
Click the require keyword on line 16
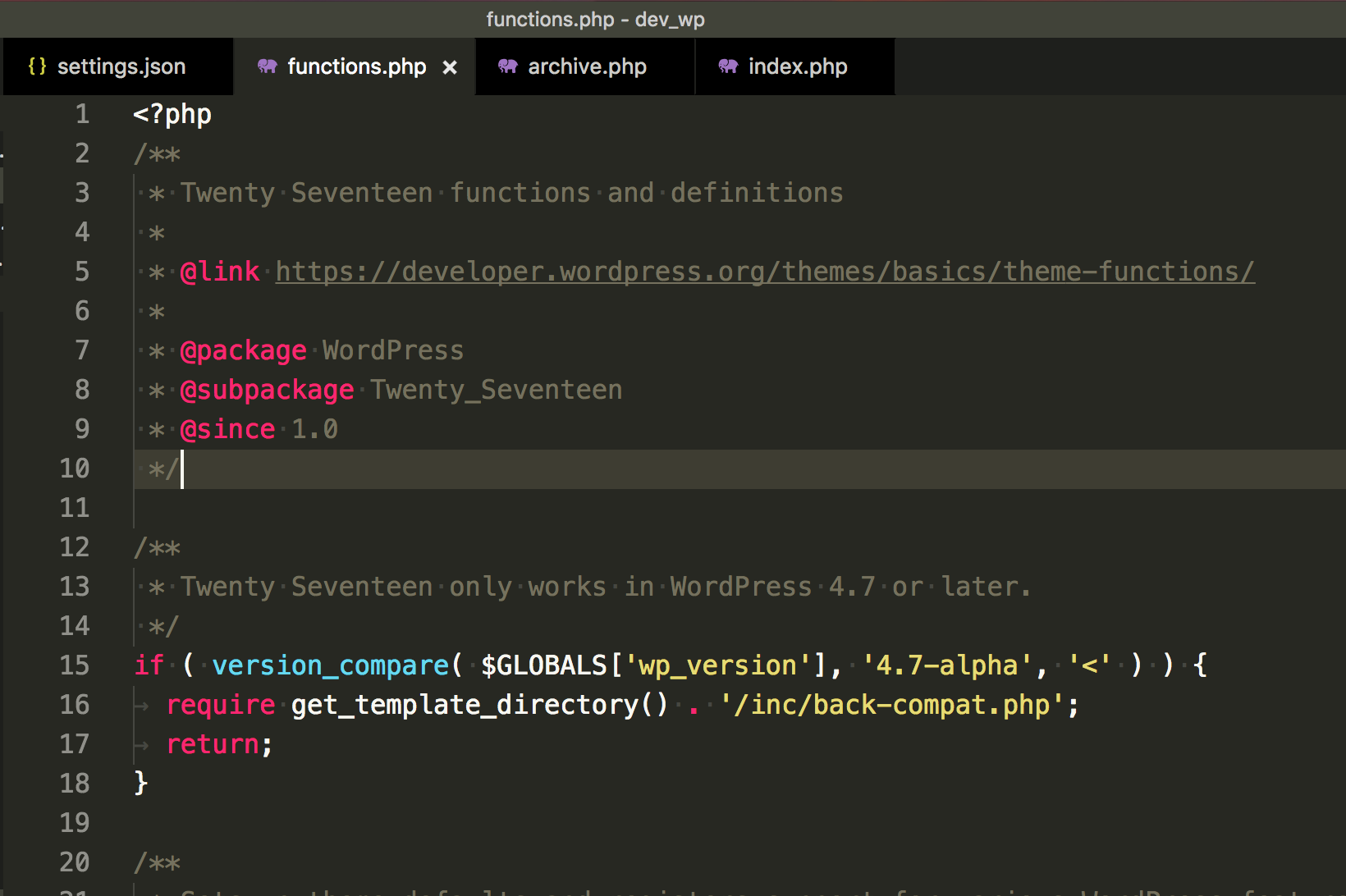click(220, 704)
